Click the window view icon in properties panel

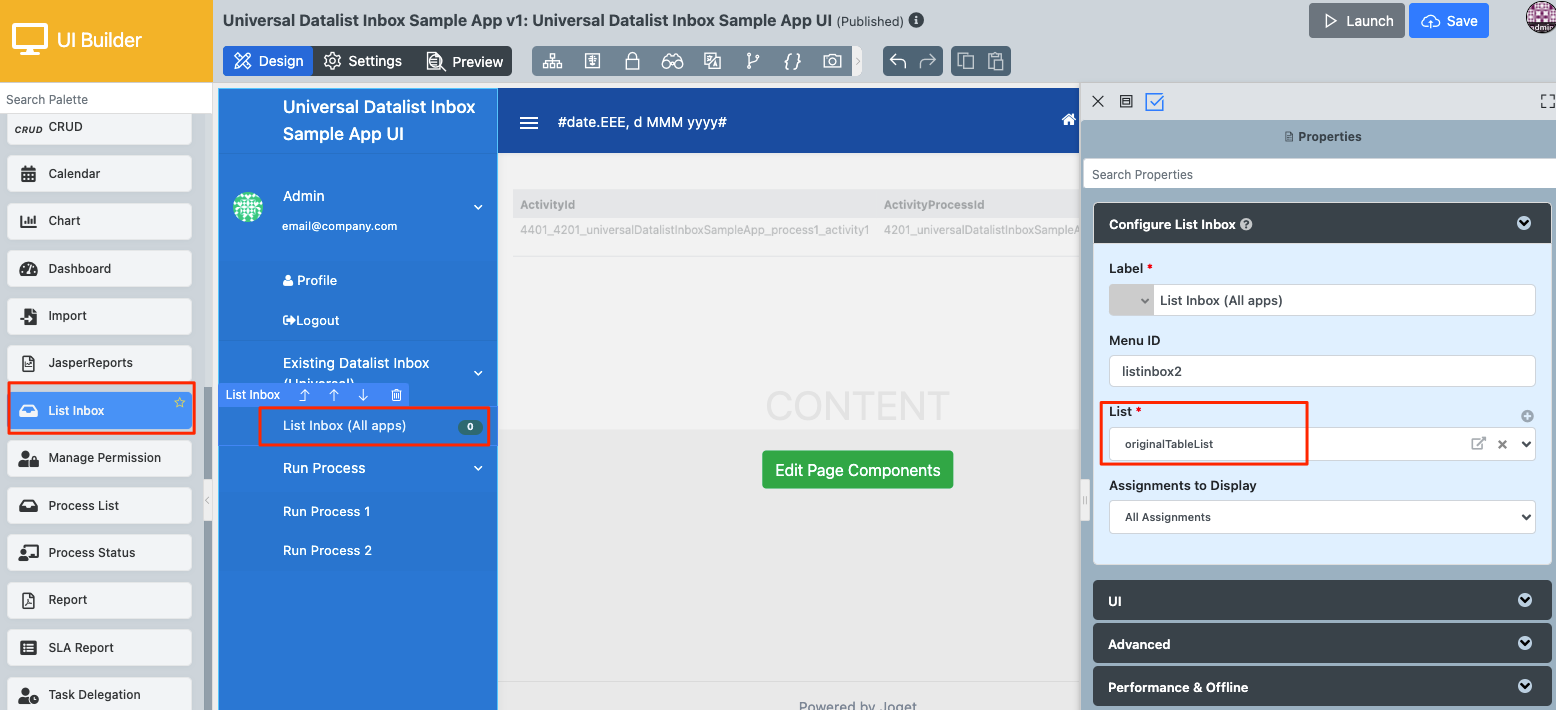(x=1126, y=102)
